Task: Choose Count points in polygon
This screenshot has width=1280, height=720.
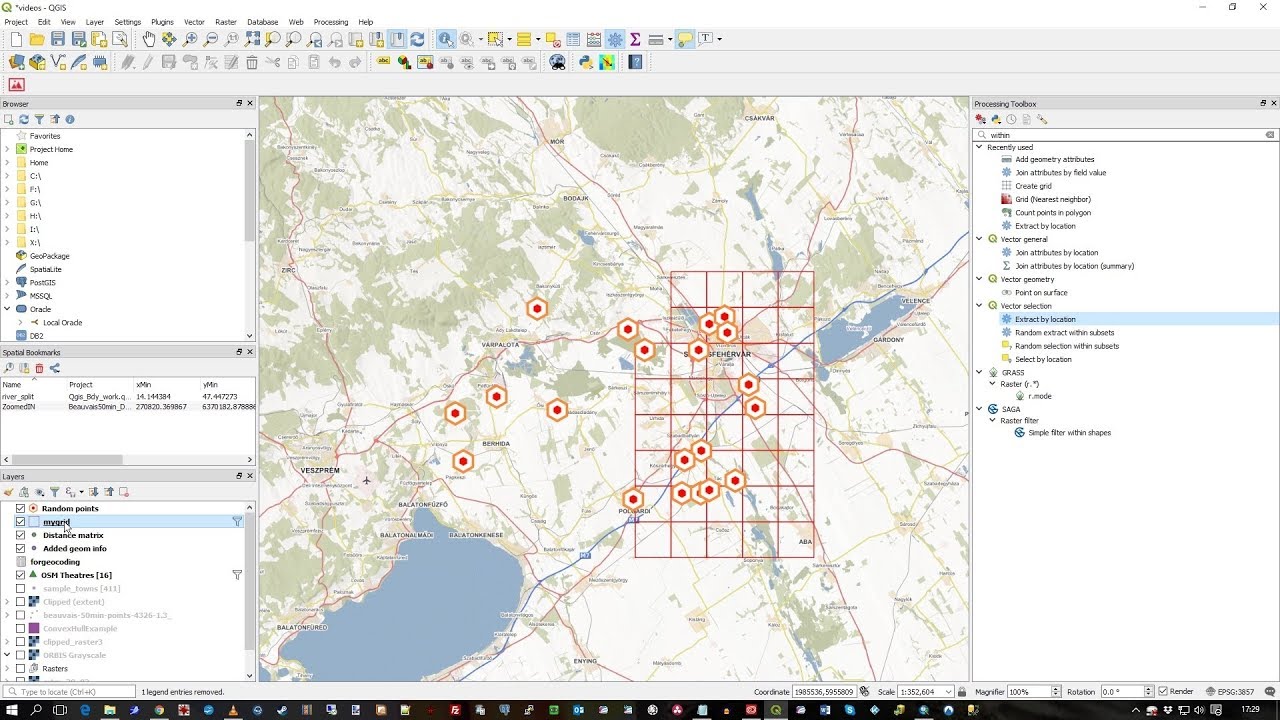Action: (x=1053, y=212)
